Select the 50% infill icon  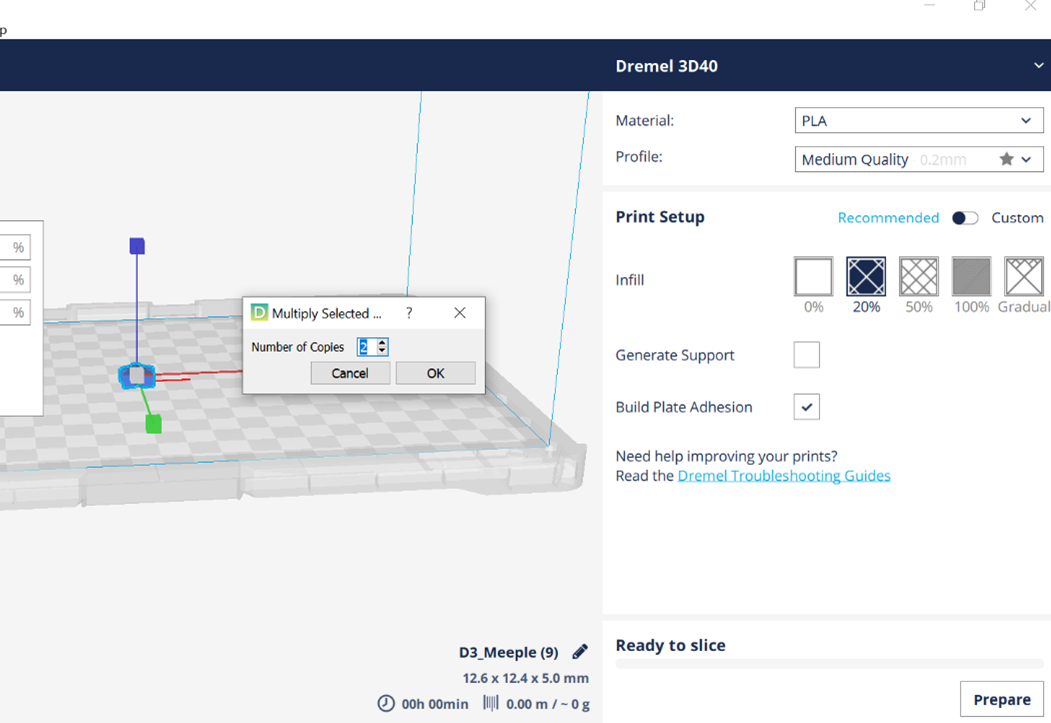coord(918,276)
